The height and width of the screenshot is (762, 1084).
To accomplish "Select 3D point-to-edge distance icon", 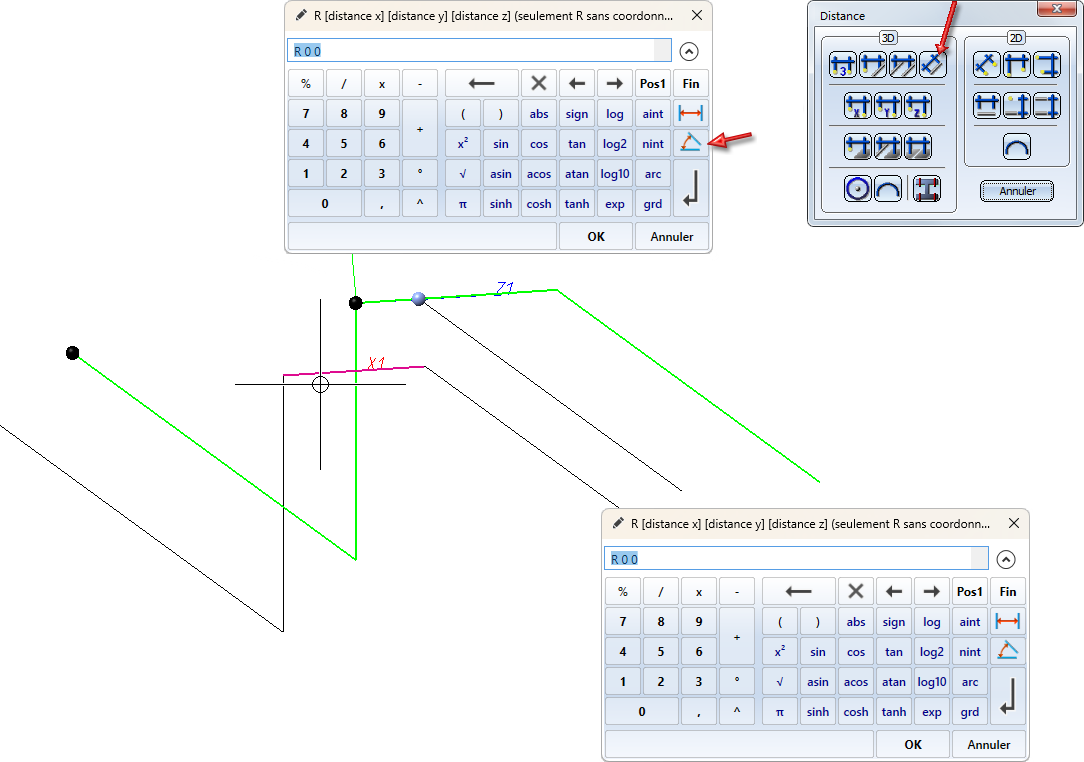I will (x=872, y=65).
